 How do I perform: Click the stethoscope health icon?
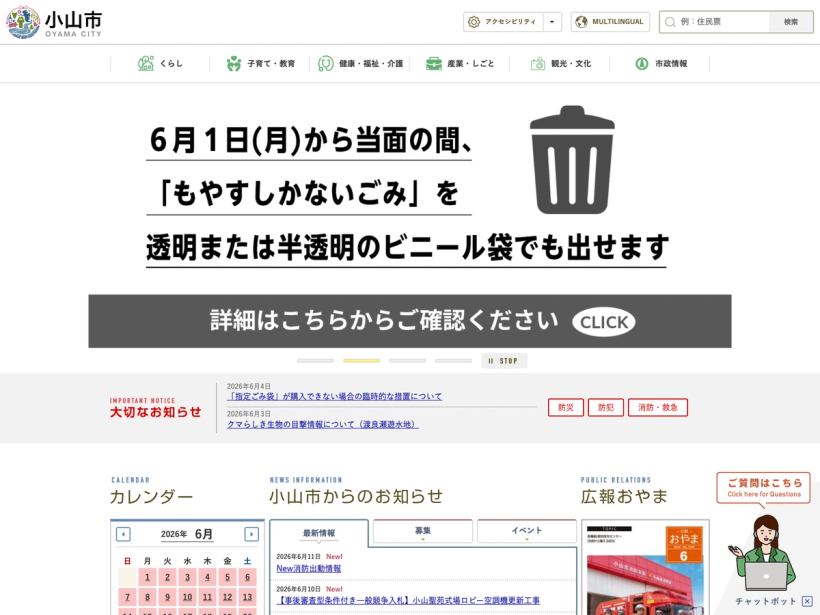click(325, 64)
